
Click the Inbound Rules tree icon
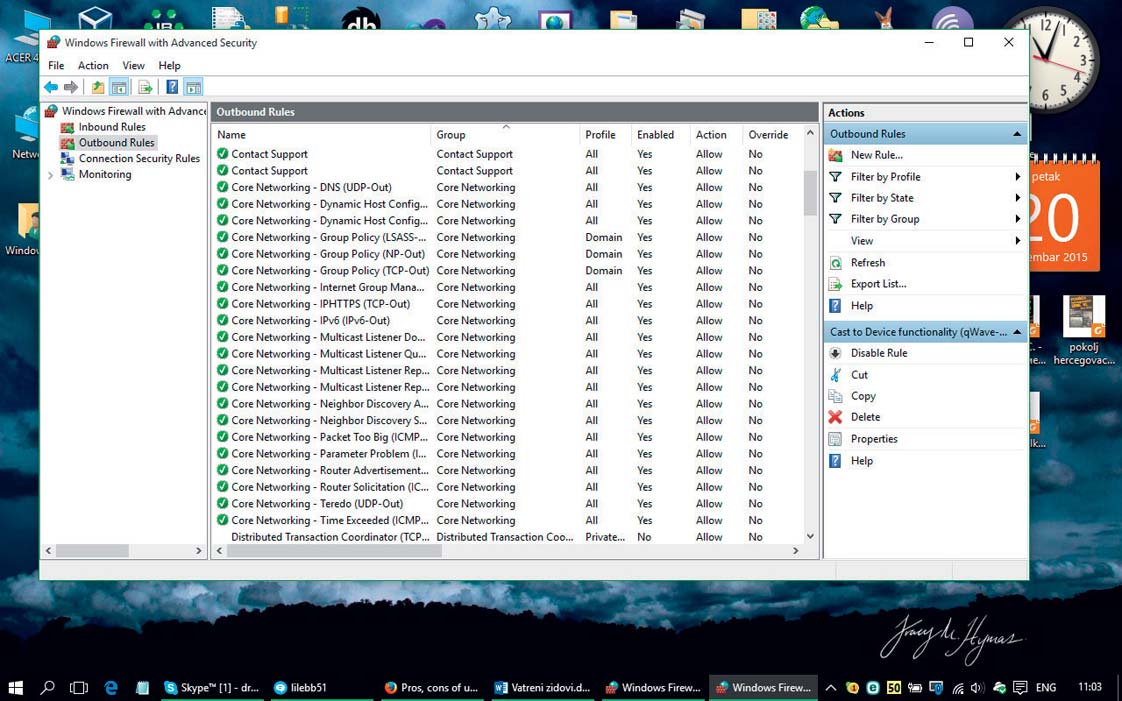[x=67, y=127]
